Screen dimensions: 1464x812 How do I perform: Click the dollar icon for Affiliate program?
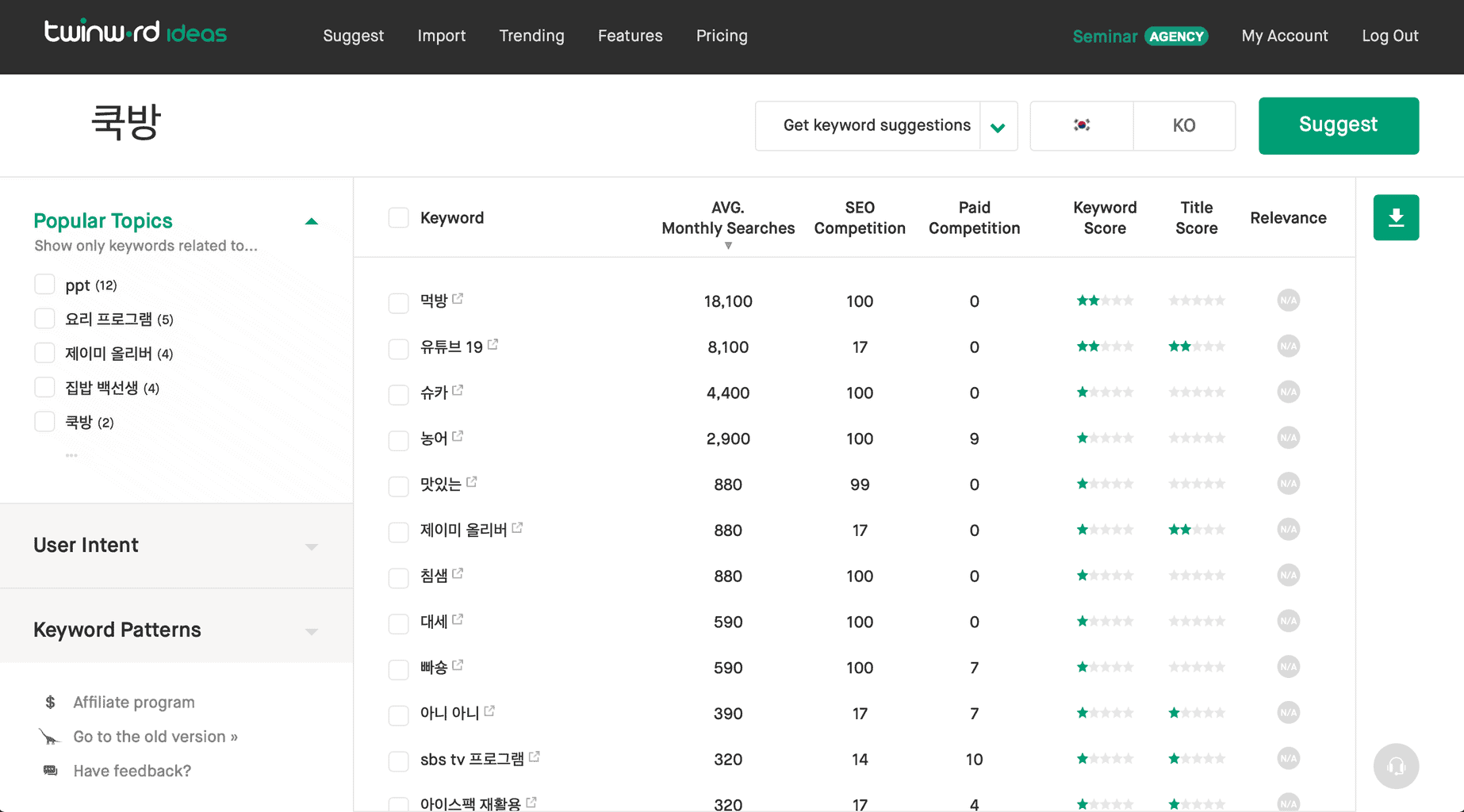point(50,702)
